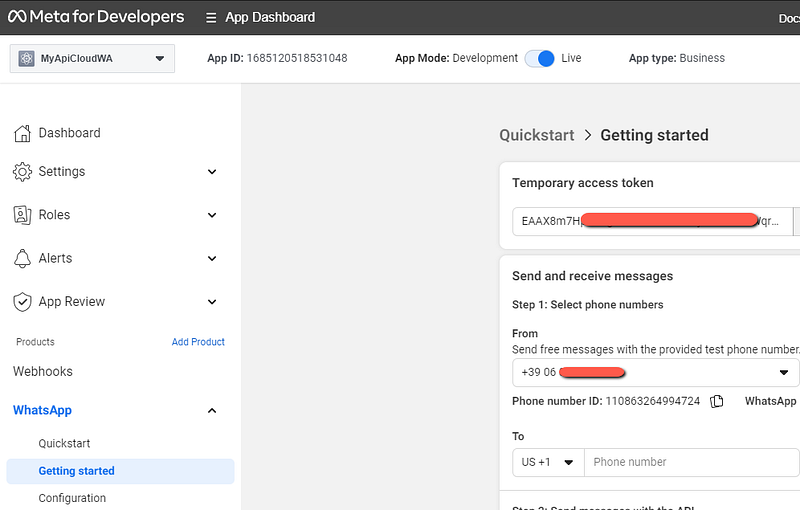
Task: Open Webhooks product page
Action: pyautogui.click(x=43, y=371)
